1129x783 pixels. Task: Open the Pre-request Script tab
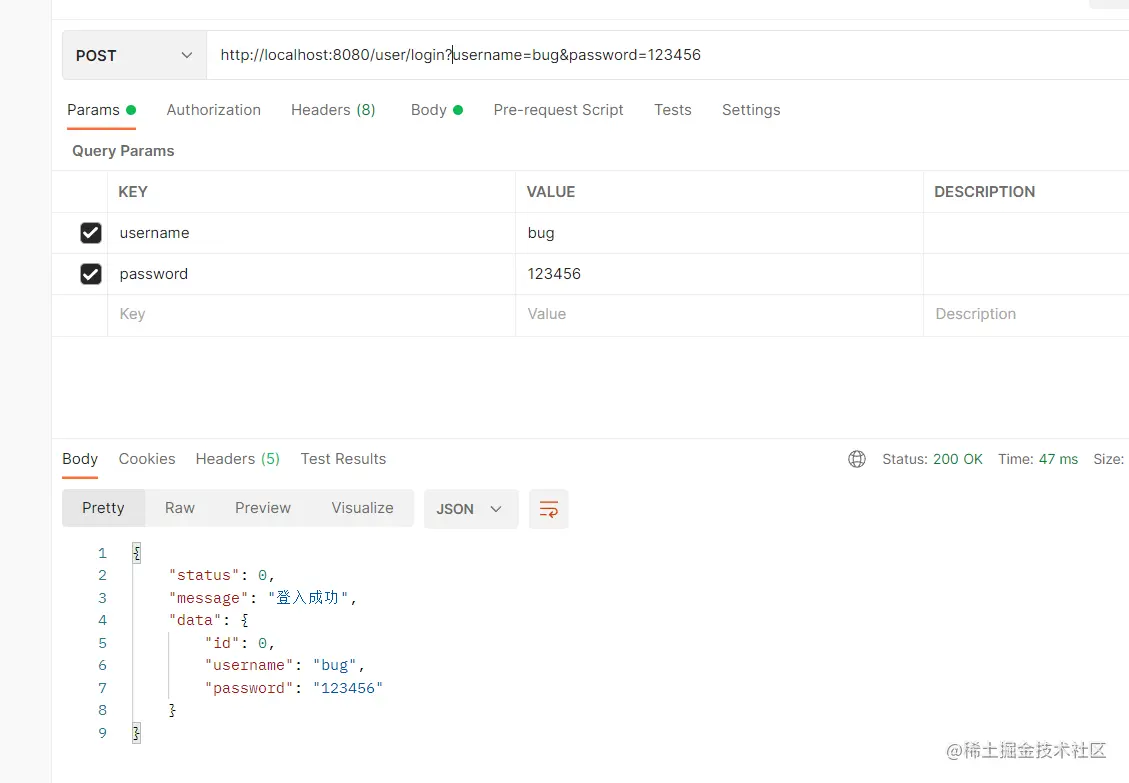tap(558, 110)
